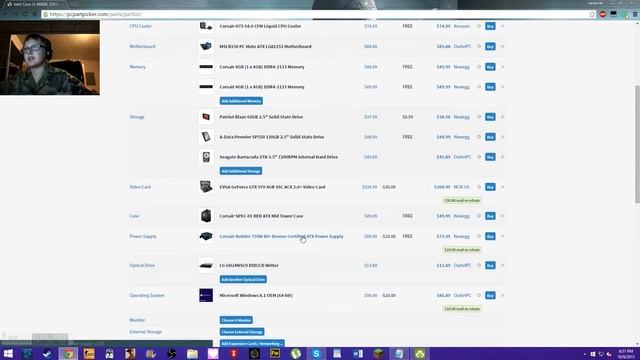Viewport: 640px width, 360px height.
Task: Click the Patriot Blaze SSD product image
Action: click(x=206, y=117)
